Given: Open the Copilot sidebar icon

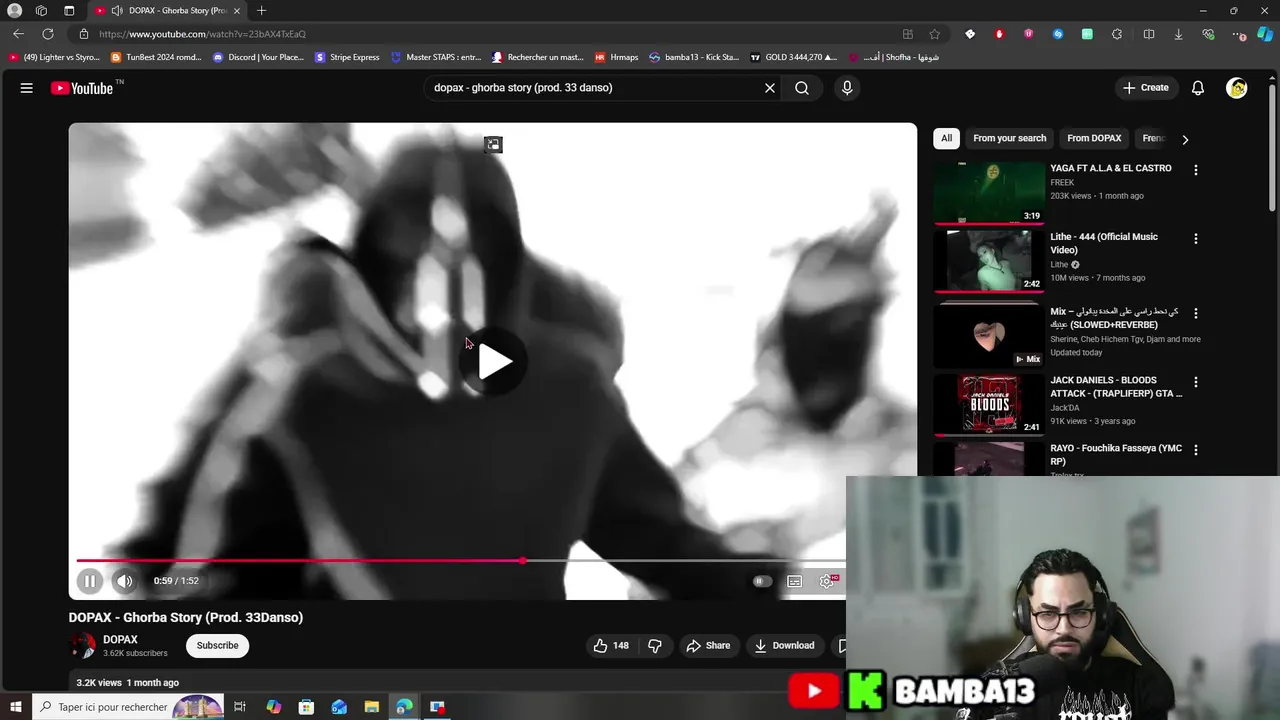Looking at the screenshot, I should (x=1265, y=34).
